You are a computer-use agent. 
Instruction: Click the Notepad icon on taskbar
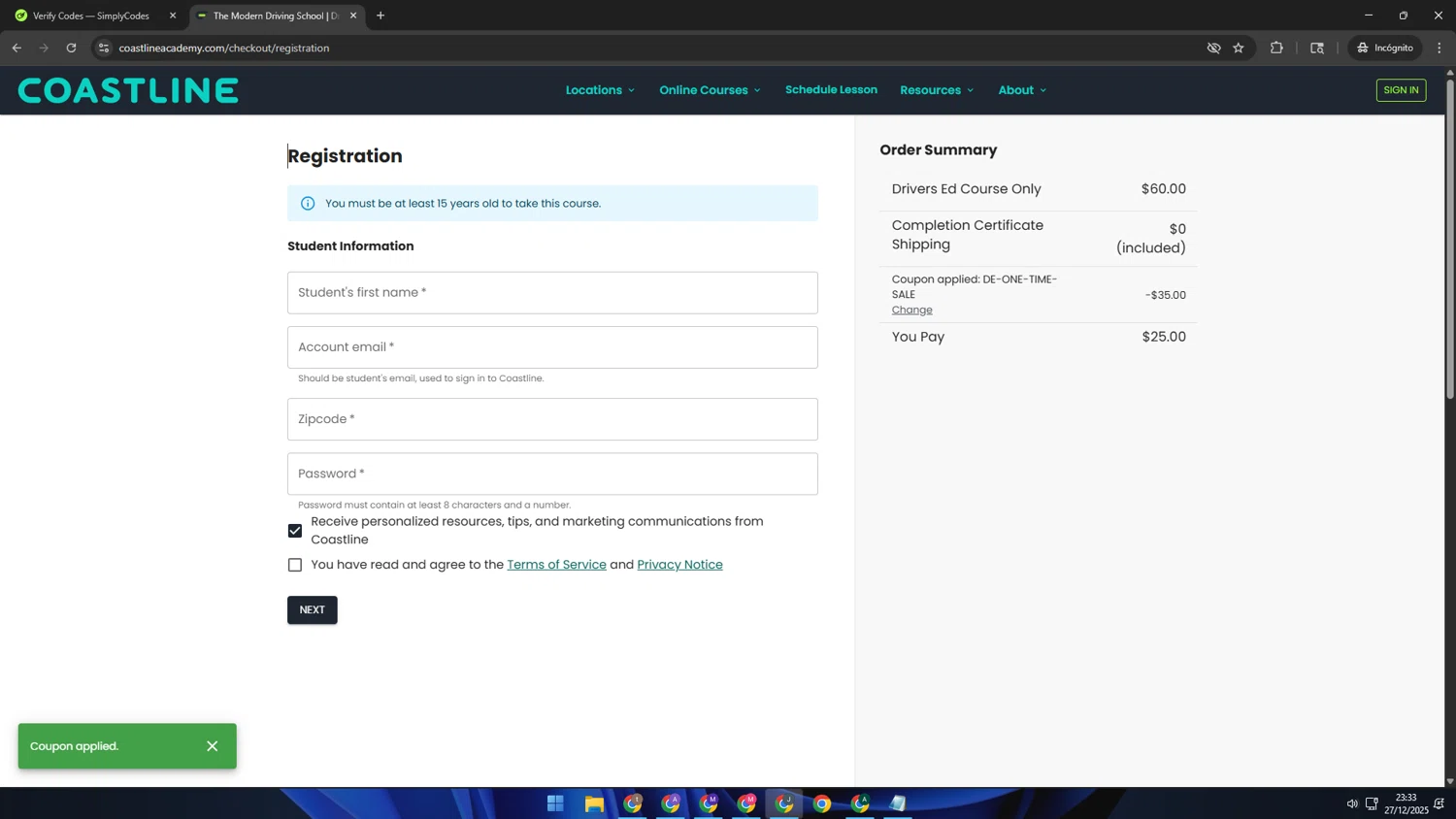click(898, 803)
